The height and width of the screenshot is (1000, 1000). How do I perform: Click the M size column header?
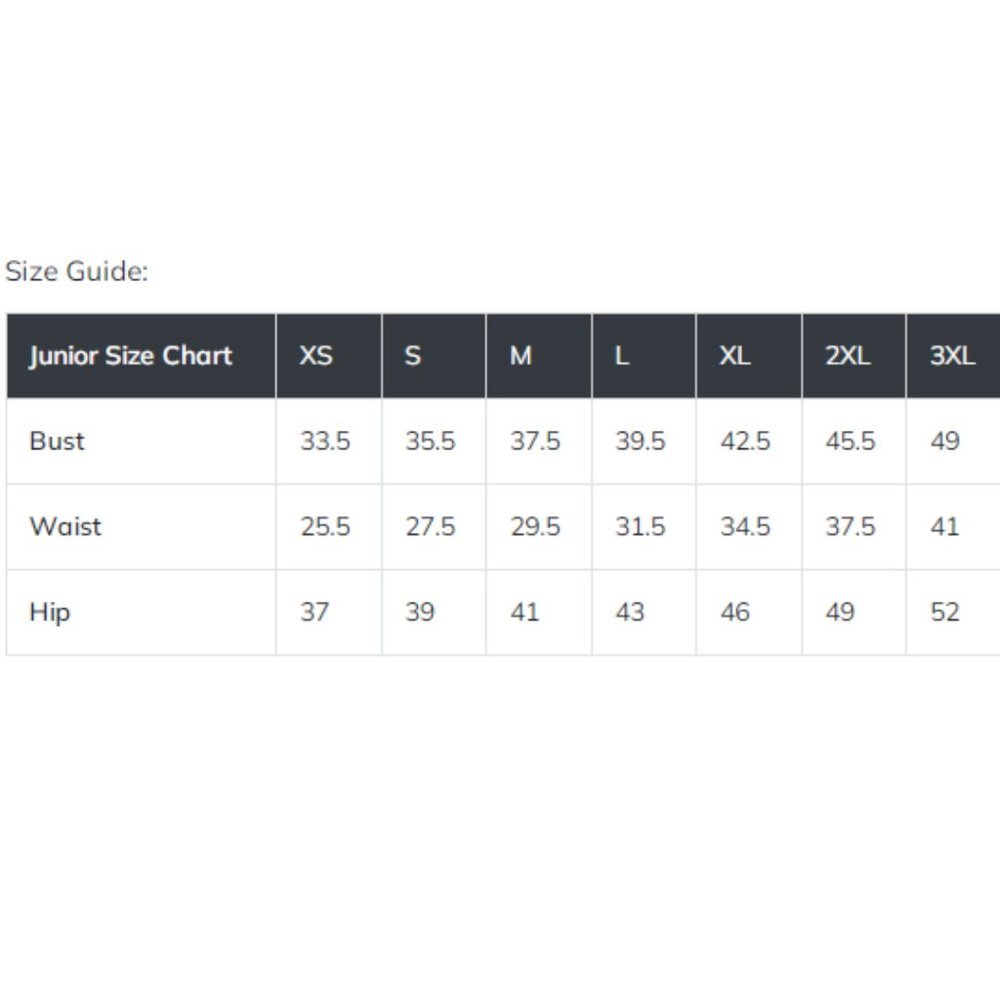click(x=539, y=356)
